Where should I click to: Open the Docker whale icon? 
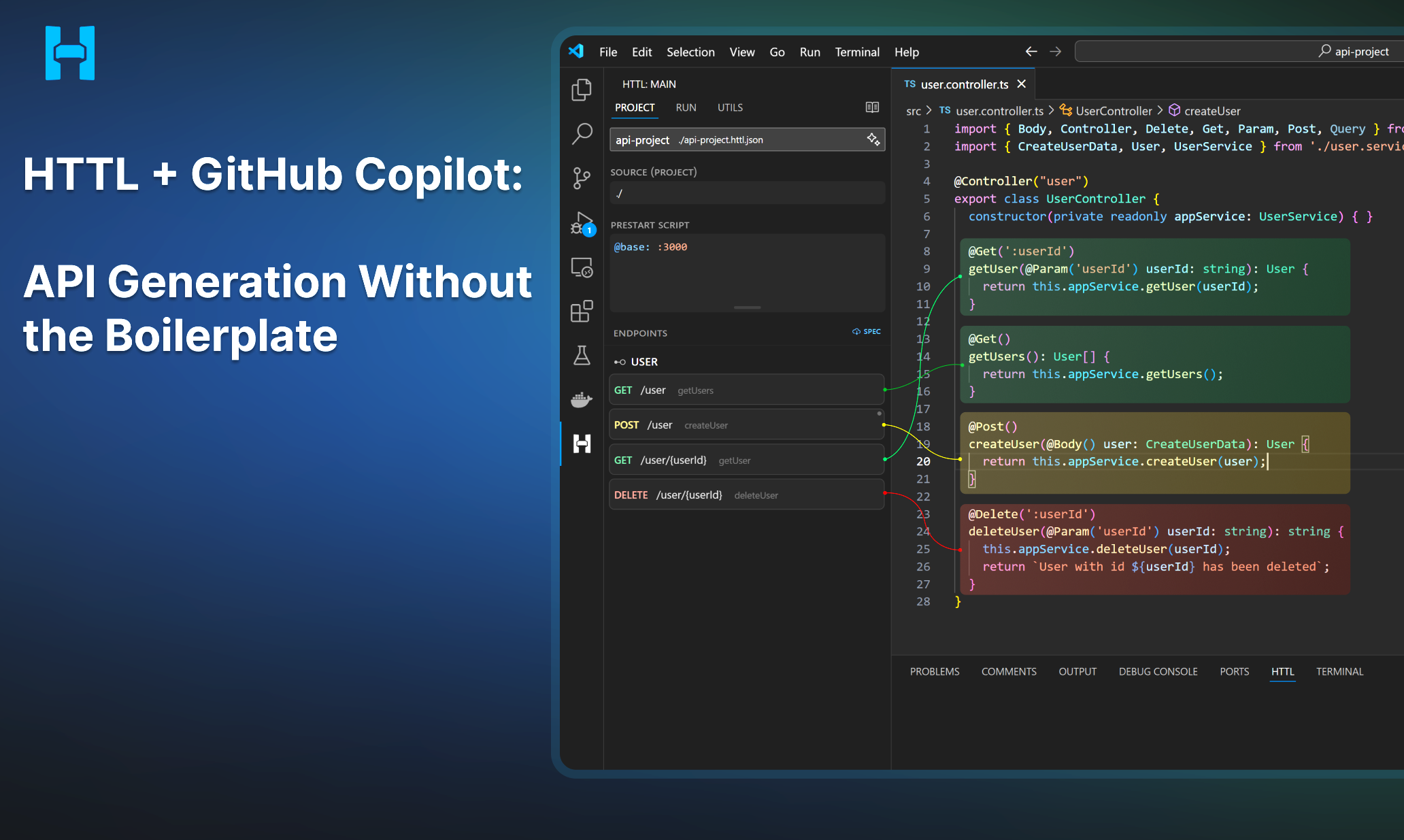(x=582, y=399)
